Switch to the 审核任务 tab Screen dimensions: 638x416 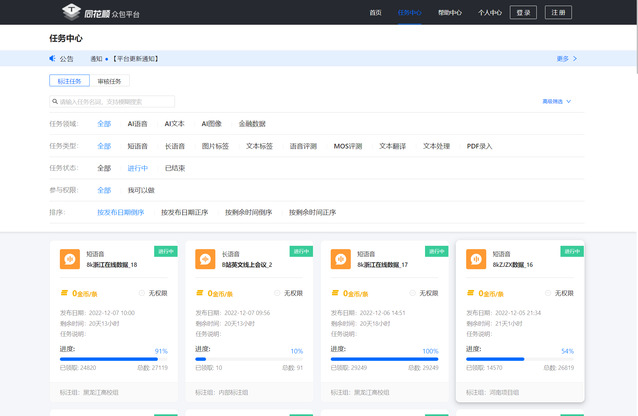tap(110, 81)
